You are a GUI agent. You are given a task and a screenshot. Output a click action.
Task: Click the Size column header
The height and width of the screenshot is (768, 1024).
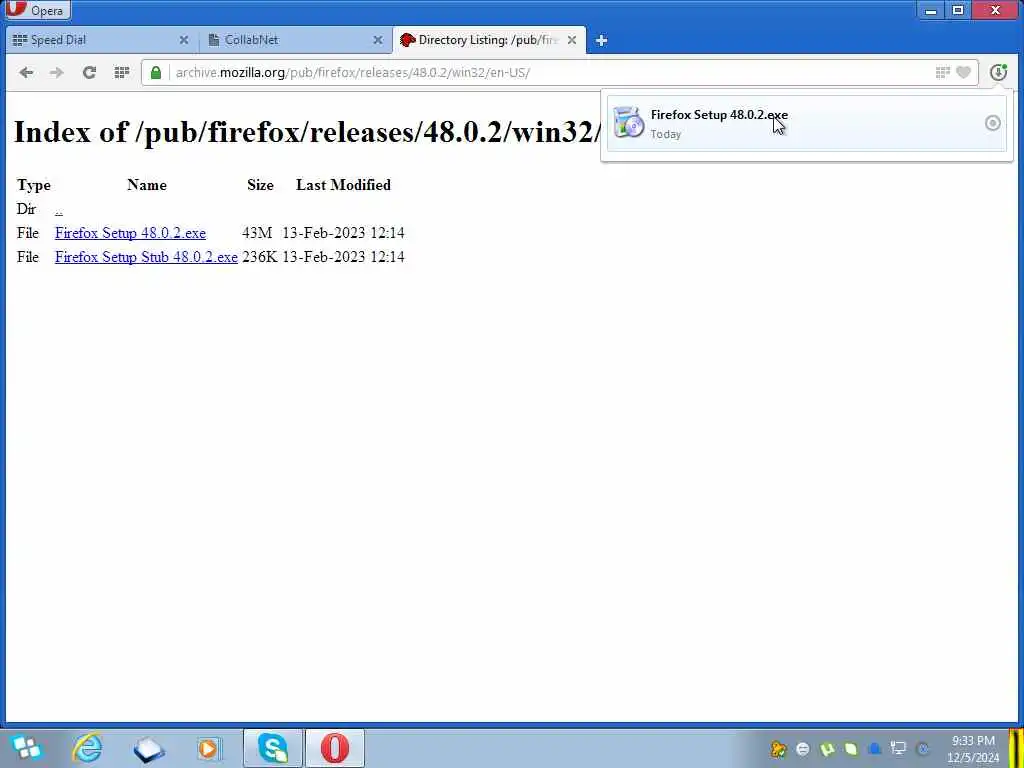[x=260, y=185]
